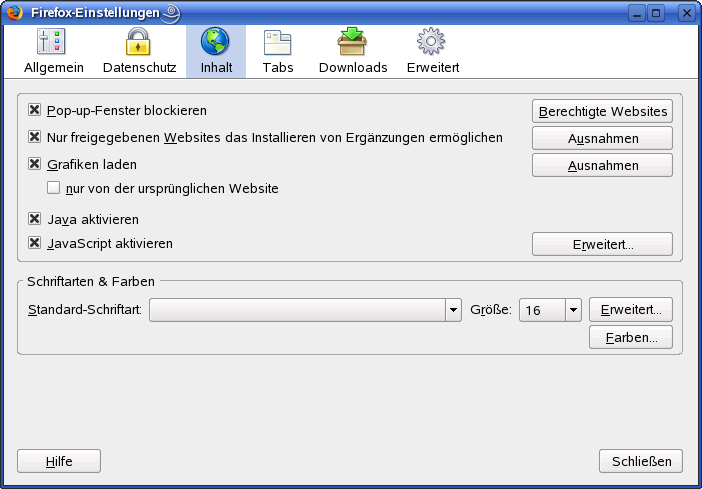The width and height of the screenshot is (702, 489).
Task: Switch to the Tabs pane
Action: pyautogui.click(x=278, y=51)
